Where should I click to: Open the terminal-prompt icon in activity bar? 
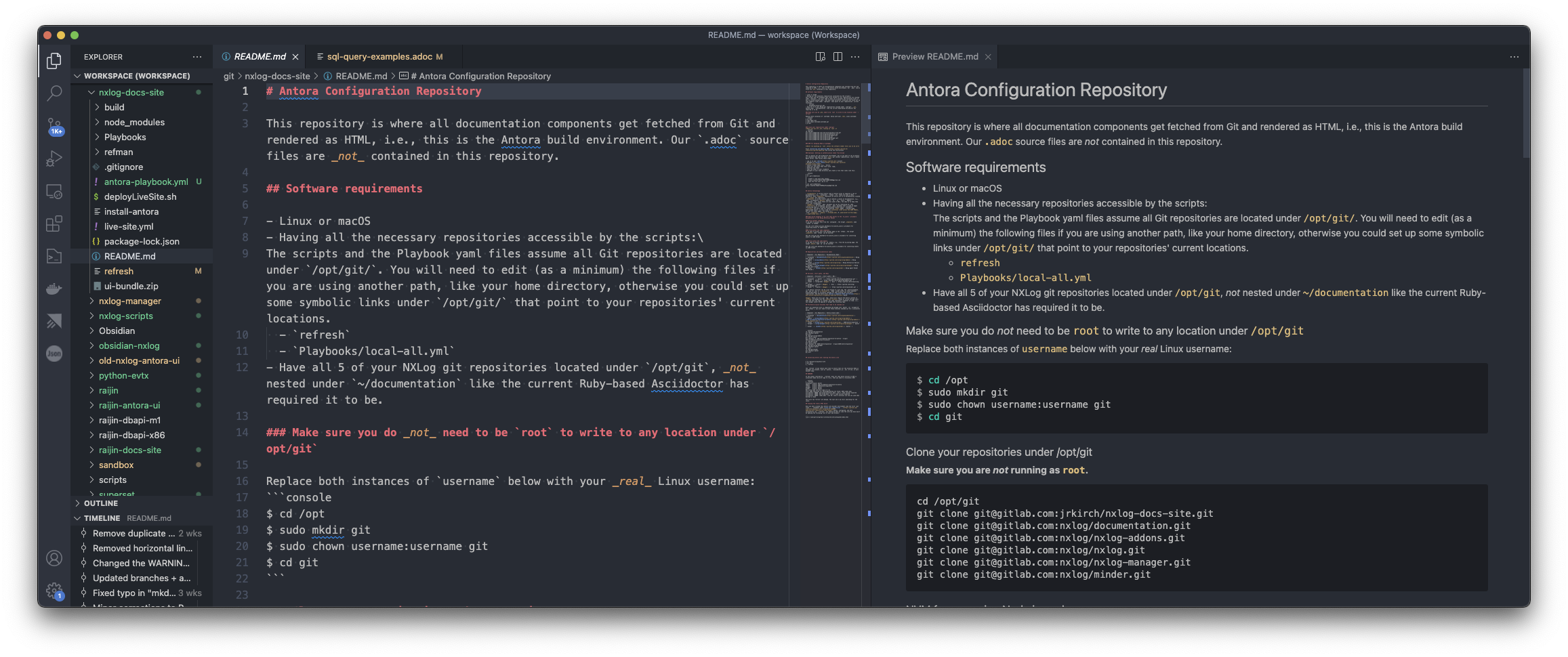coord(54,256)
